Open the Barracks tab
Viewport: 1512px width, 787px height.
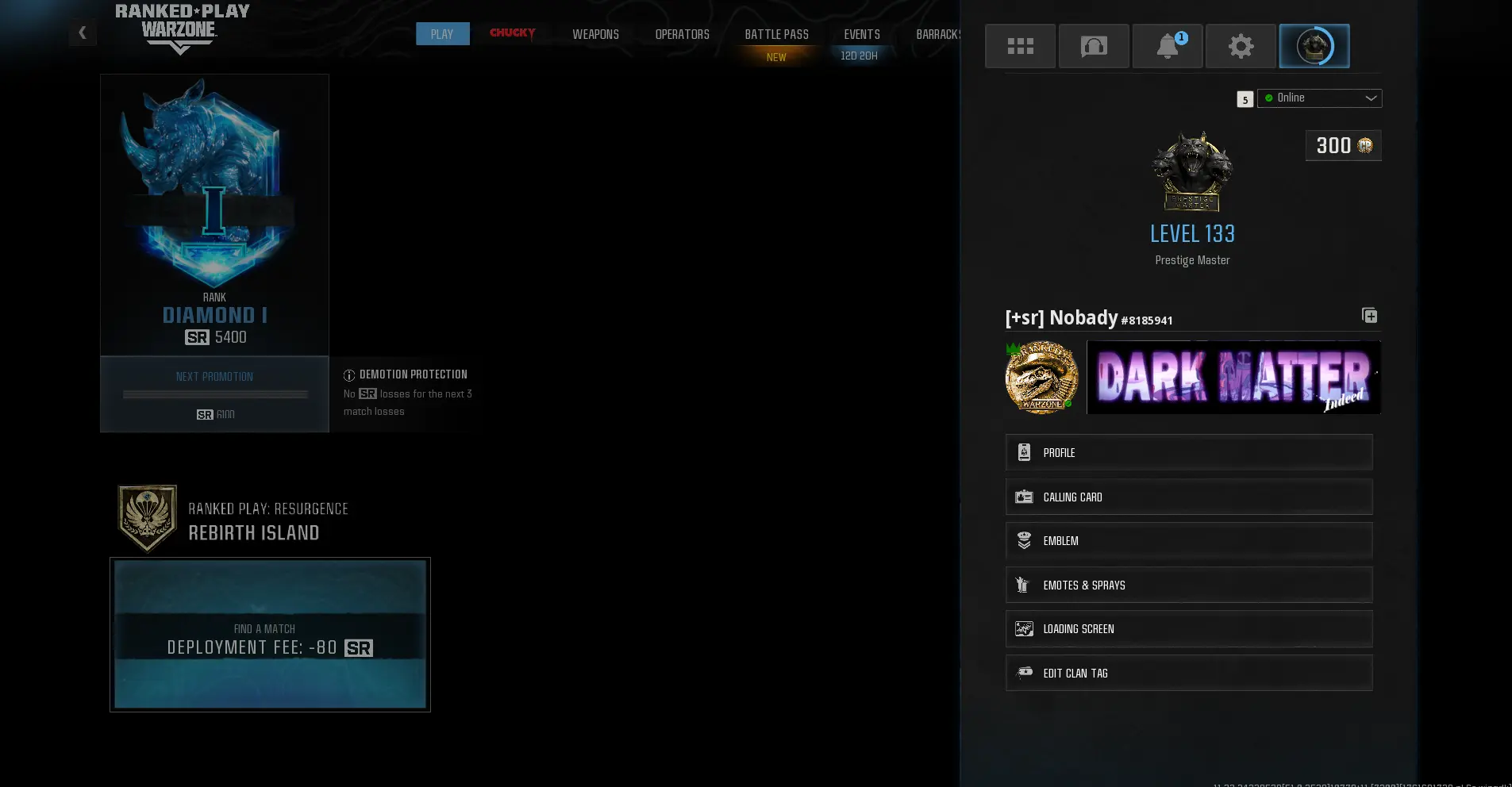pyautogui.click(x=938, y=34)
